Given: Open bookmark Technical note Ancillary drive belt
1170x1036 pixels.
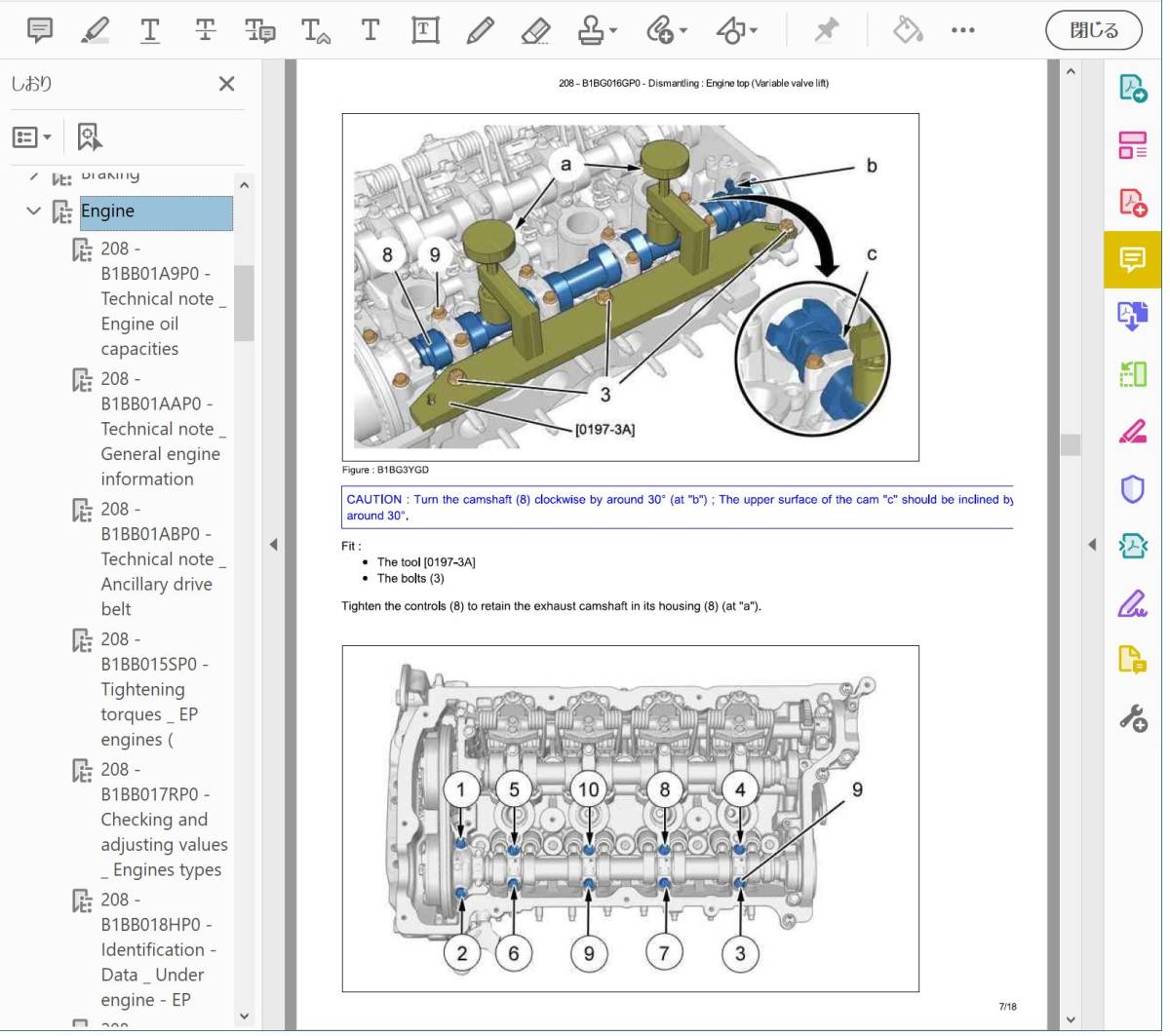Looking at the screenshot, I should pyautogui.click(x=163, y=559).
